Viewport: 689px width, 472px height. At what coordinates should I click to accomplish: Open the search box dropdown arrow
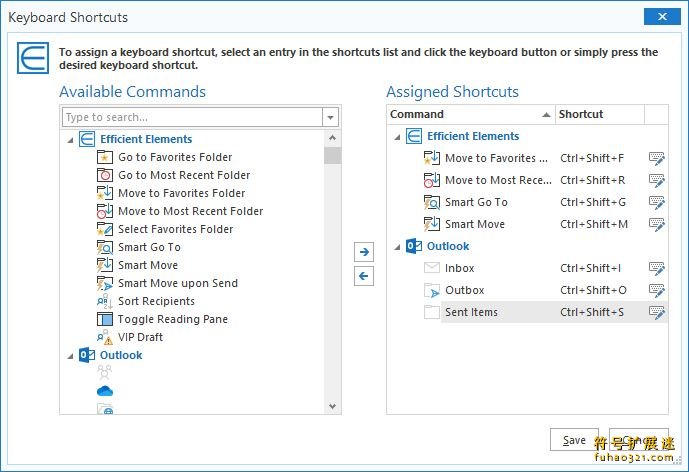(330, 117)
